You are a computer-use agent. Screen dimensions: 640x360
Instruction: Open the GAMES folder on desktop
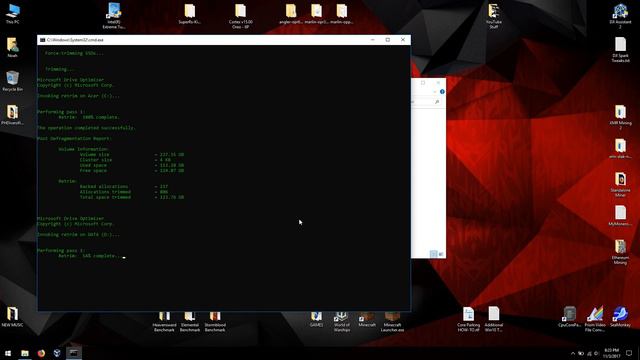pyautogui.click(x=316, y=319)
